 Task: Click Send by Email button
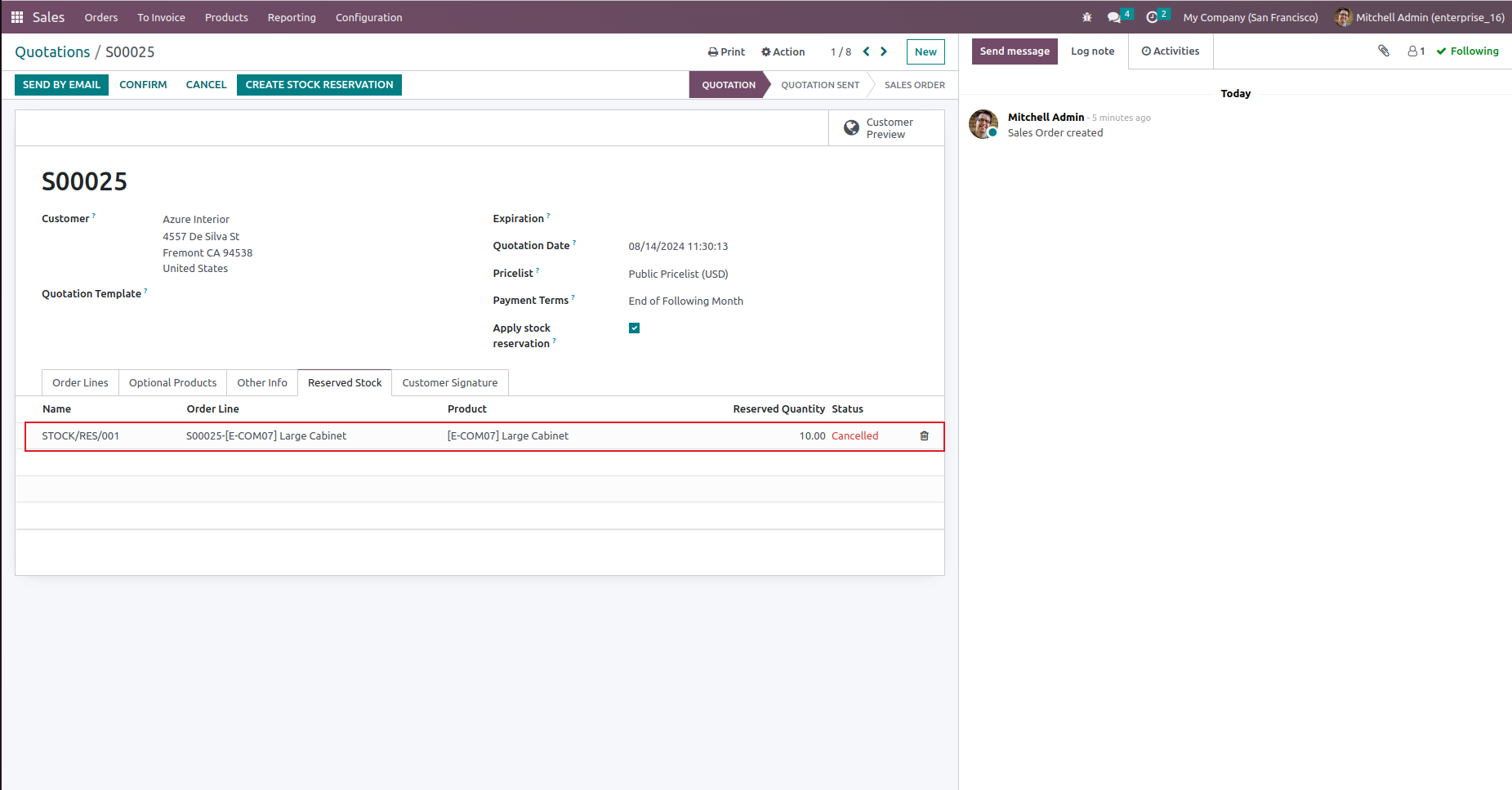(x=61, y=85)
